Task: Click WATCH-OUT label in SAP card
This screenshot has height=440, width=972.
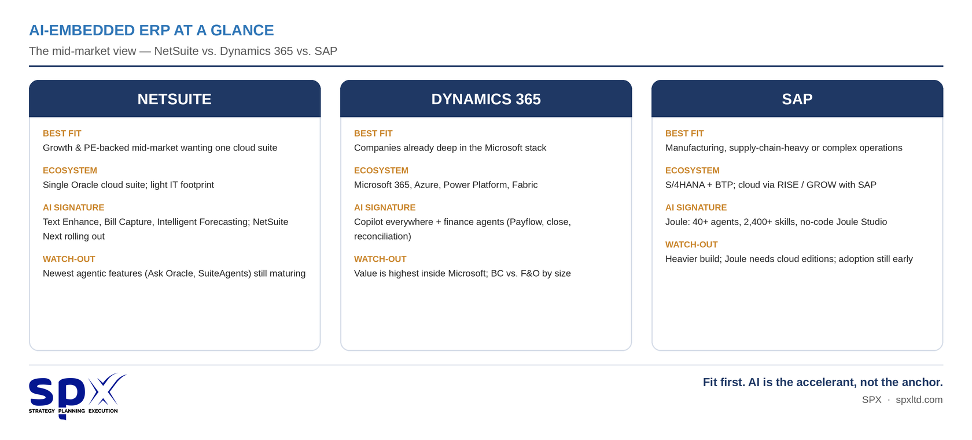Action: 691,244
